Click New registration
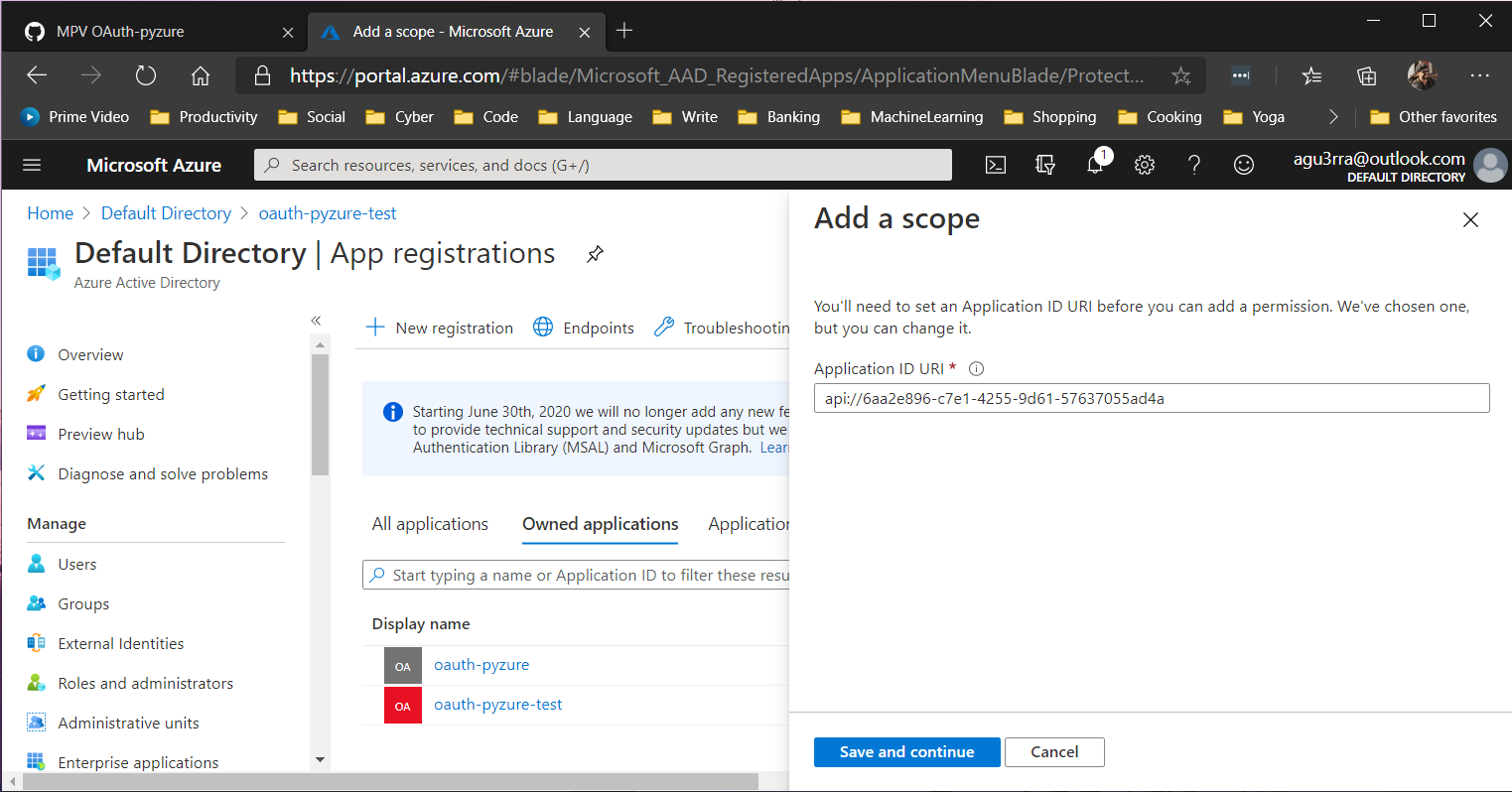1512x792 pixels. click(x=440, y=328)
